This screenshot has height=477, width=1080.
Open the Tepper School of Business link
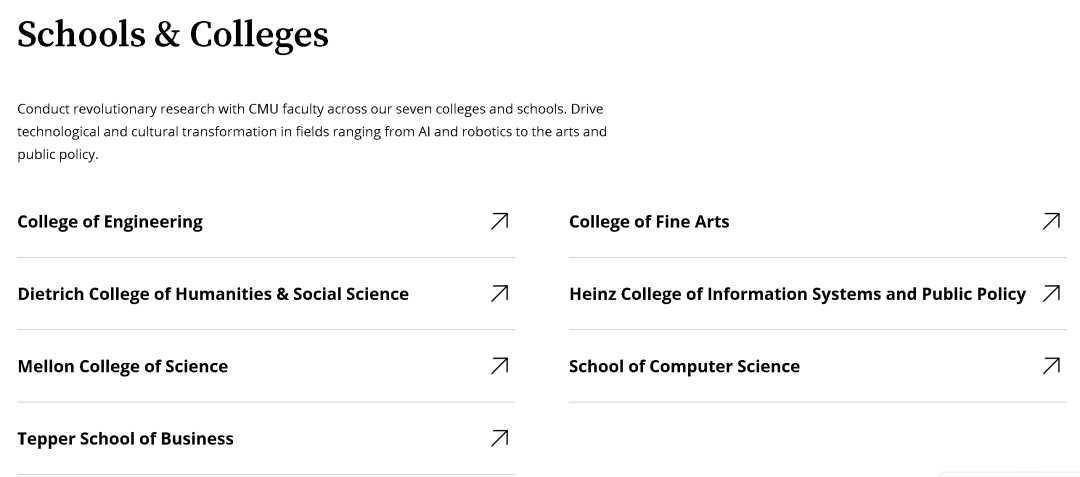(125, 439)
